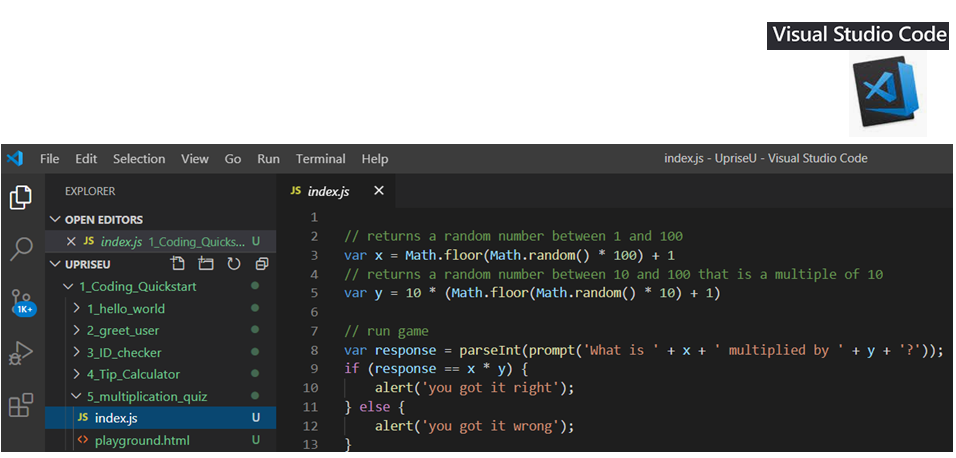Click the New File icon in UPRISEU header
This screenshot has height=458, width=956.
pos(178,264)
